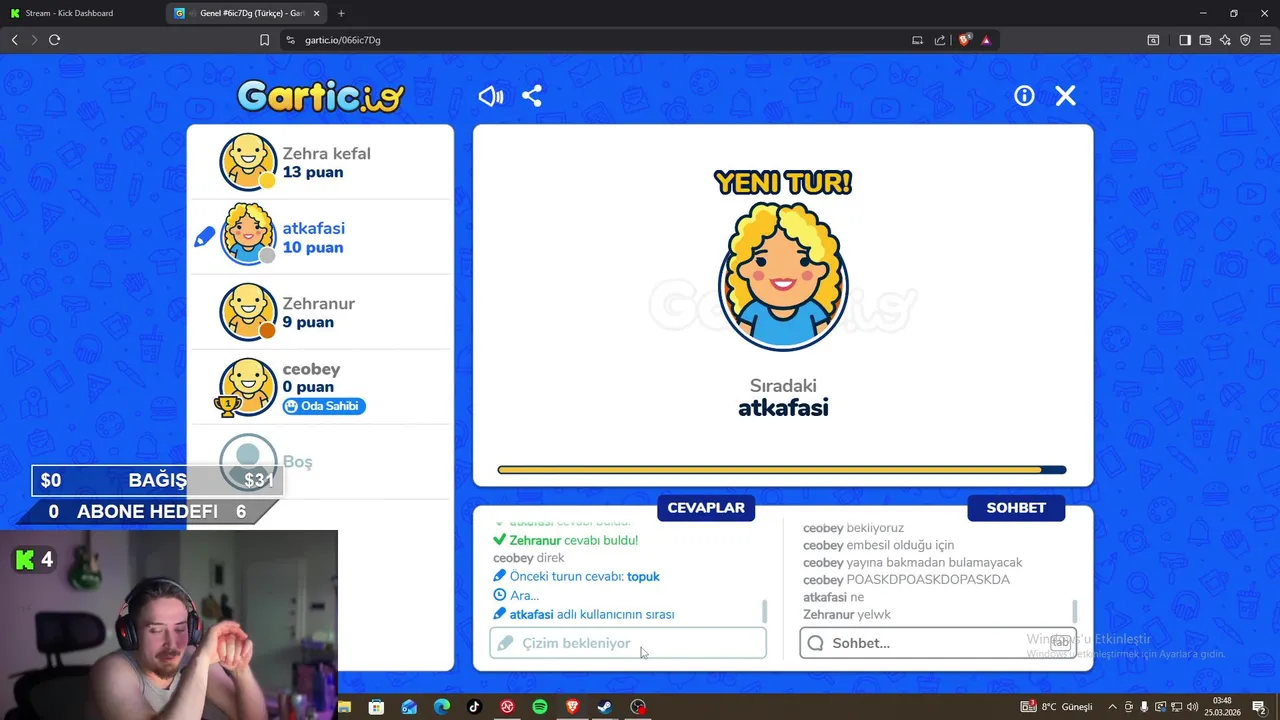Open the weather widget 8°C Güneşli

1057,707
